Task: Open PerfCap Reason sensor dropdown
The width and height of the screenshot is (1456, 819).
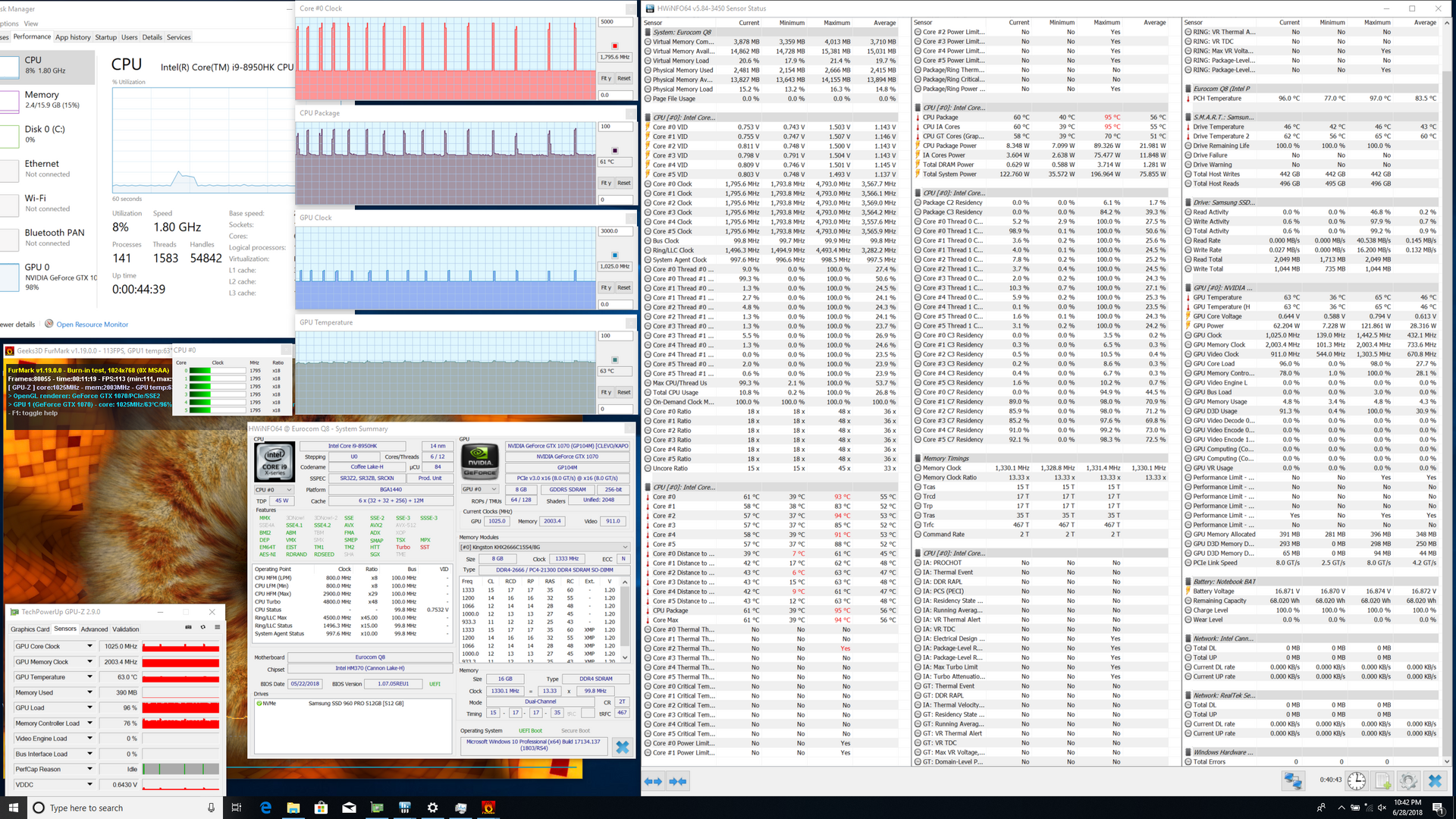Action: click(89, 769)
